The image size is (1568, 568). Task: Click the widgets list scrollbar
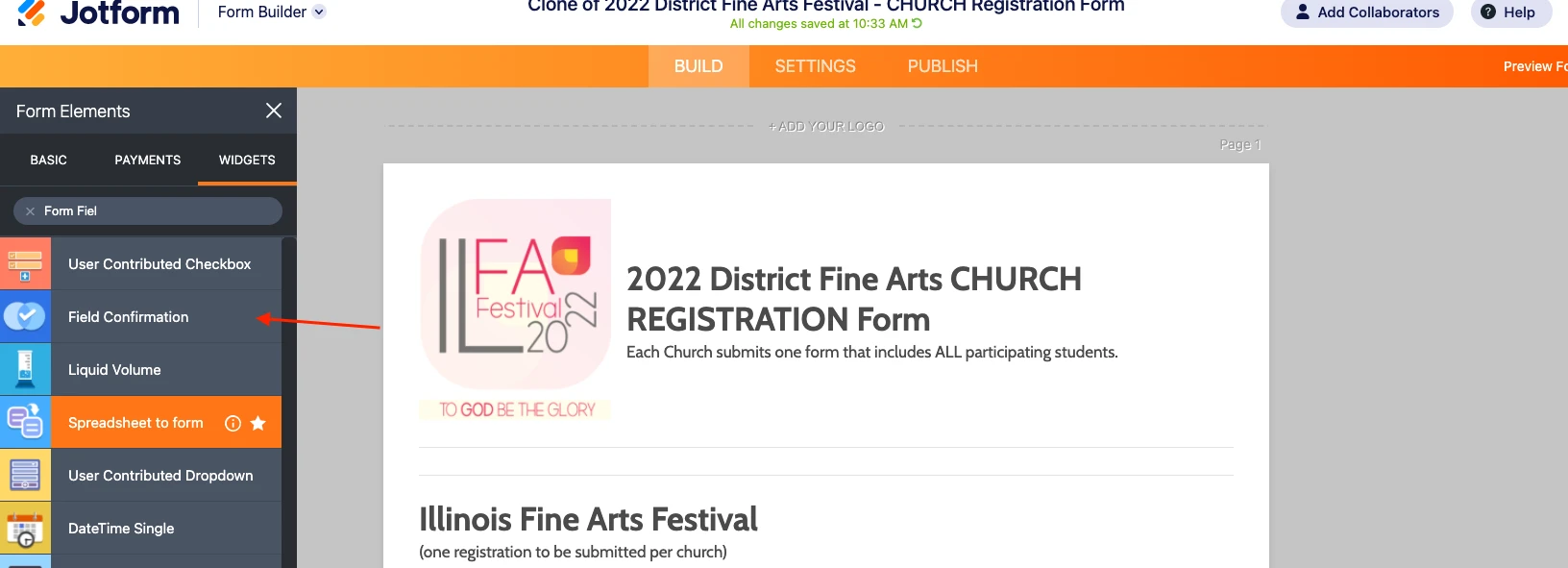[289, 403]
